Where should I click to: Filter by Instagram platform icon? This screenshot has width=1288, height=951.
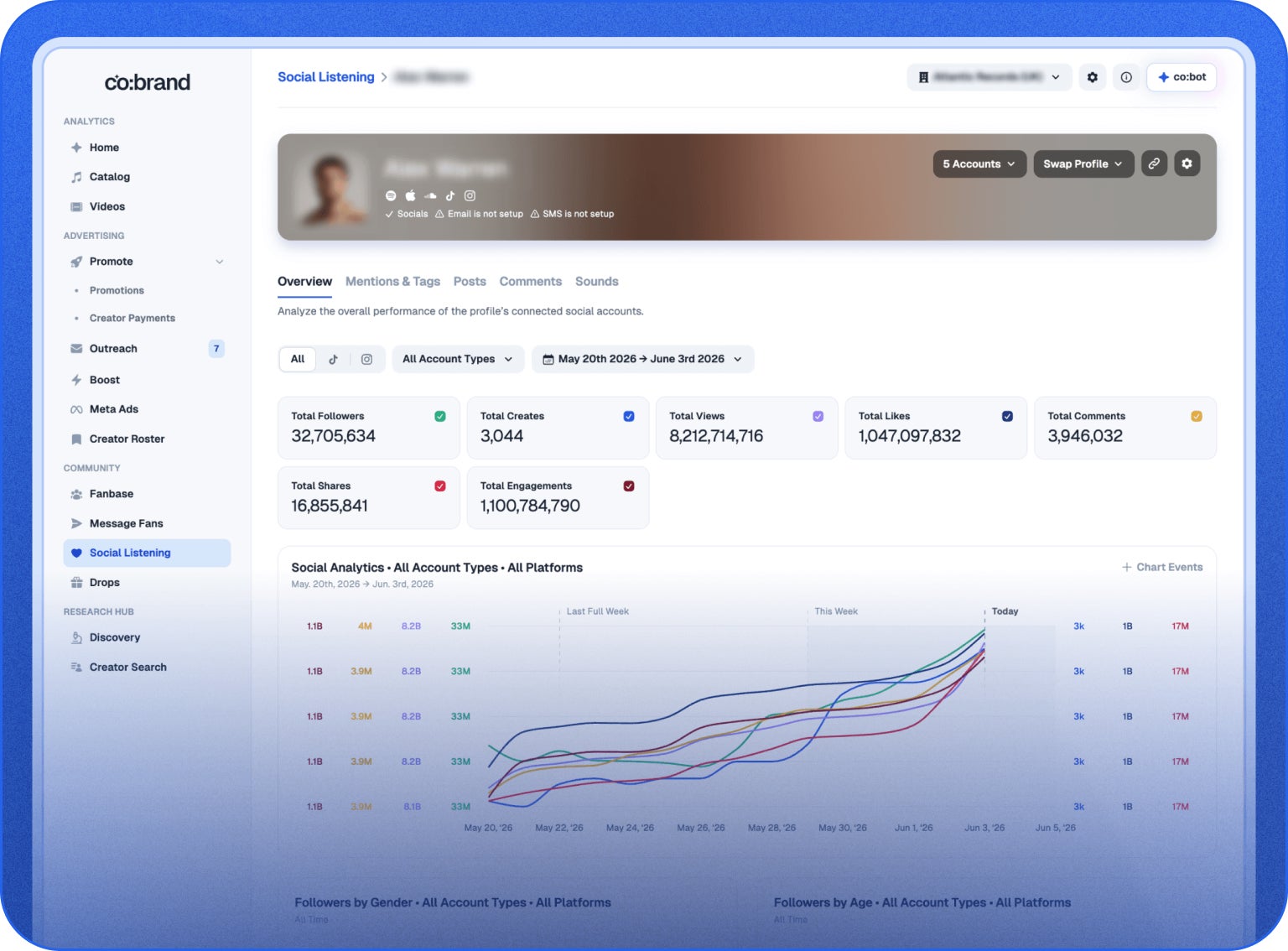point(366,359)
